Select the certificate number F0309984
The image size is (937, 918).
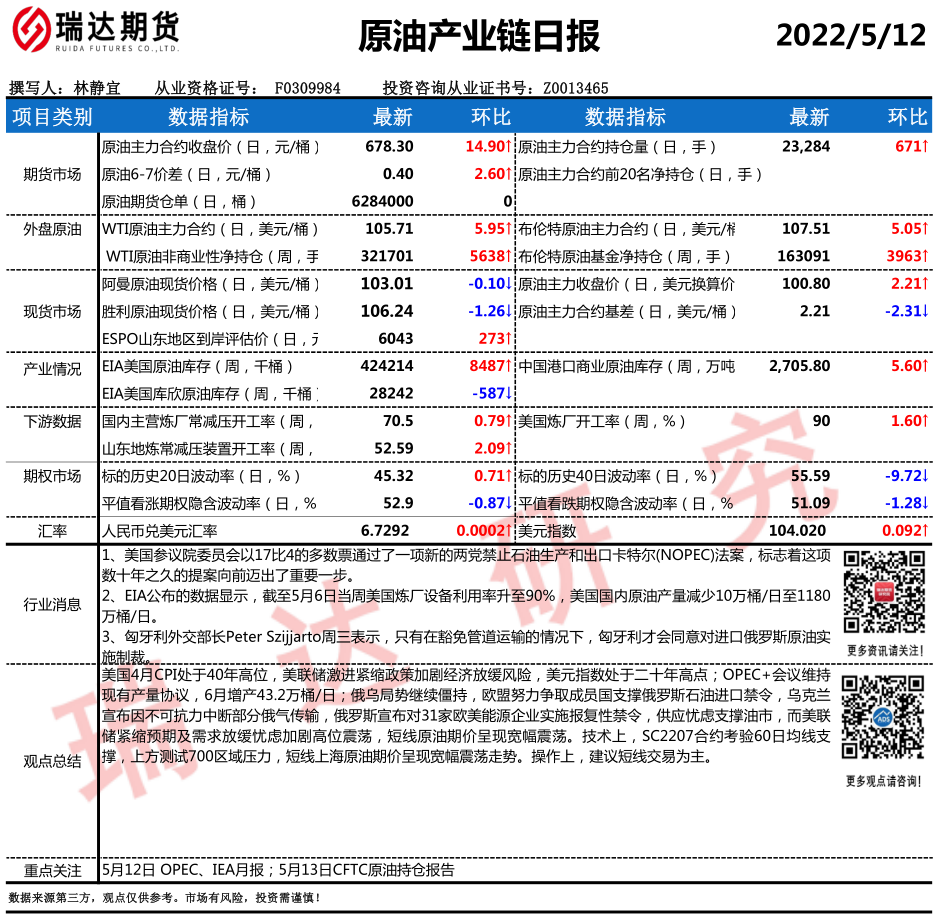coord(307,88)
